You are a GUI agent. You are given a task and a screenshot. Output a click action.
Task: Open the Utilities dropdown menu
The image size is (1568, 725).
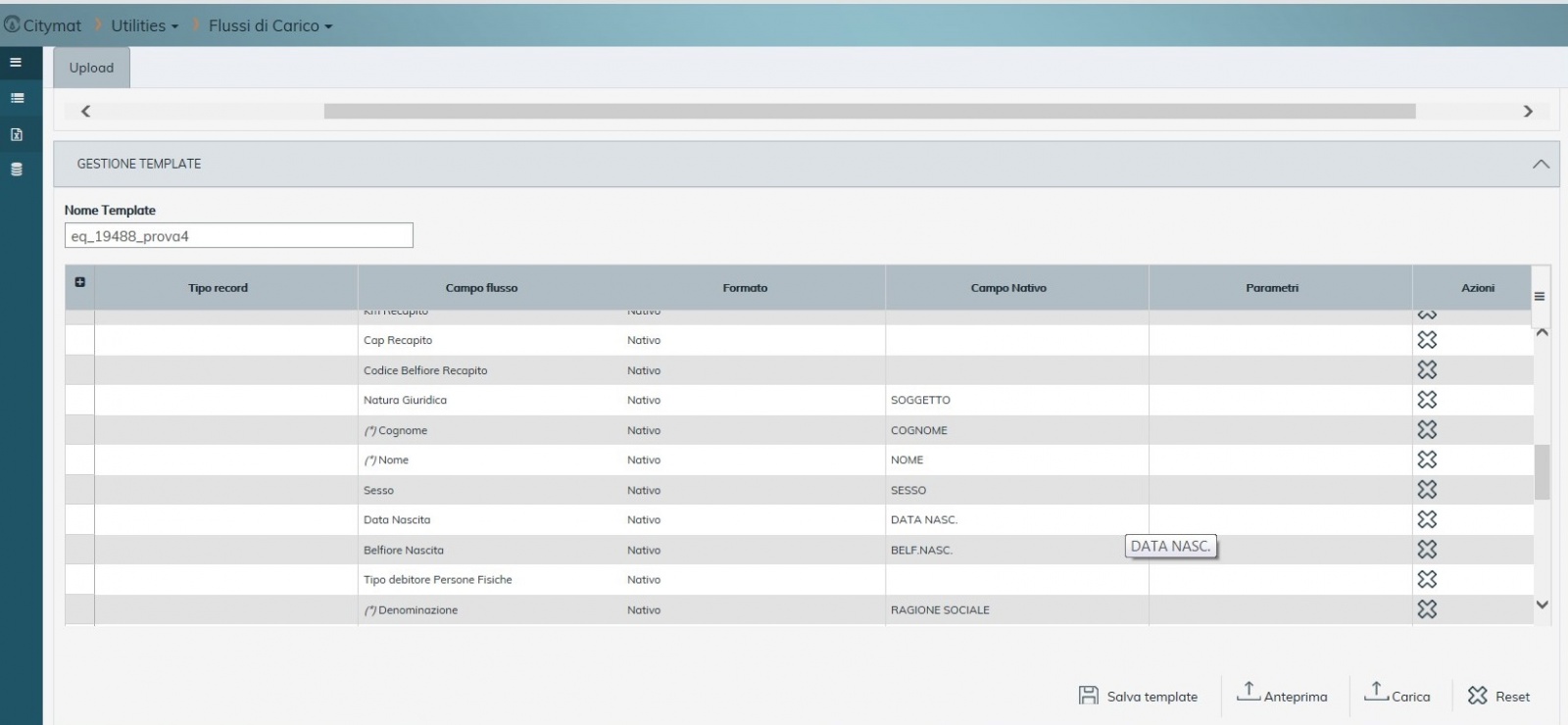click(144, 26)
